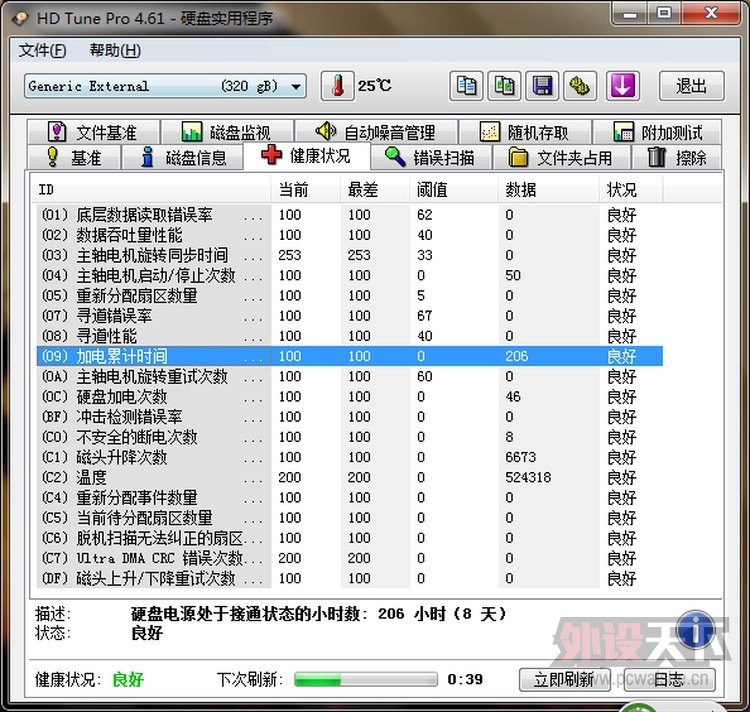Select row (C4) 重新分配事件数量
750x712 pixels.
(350, 497)
